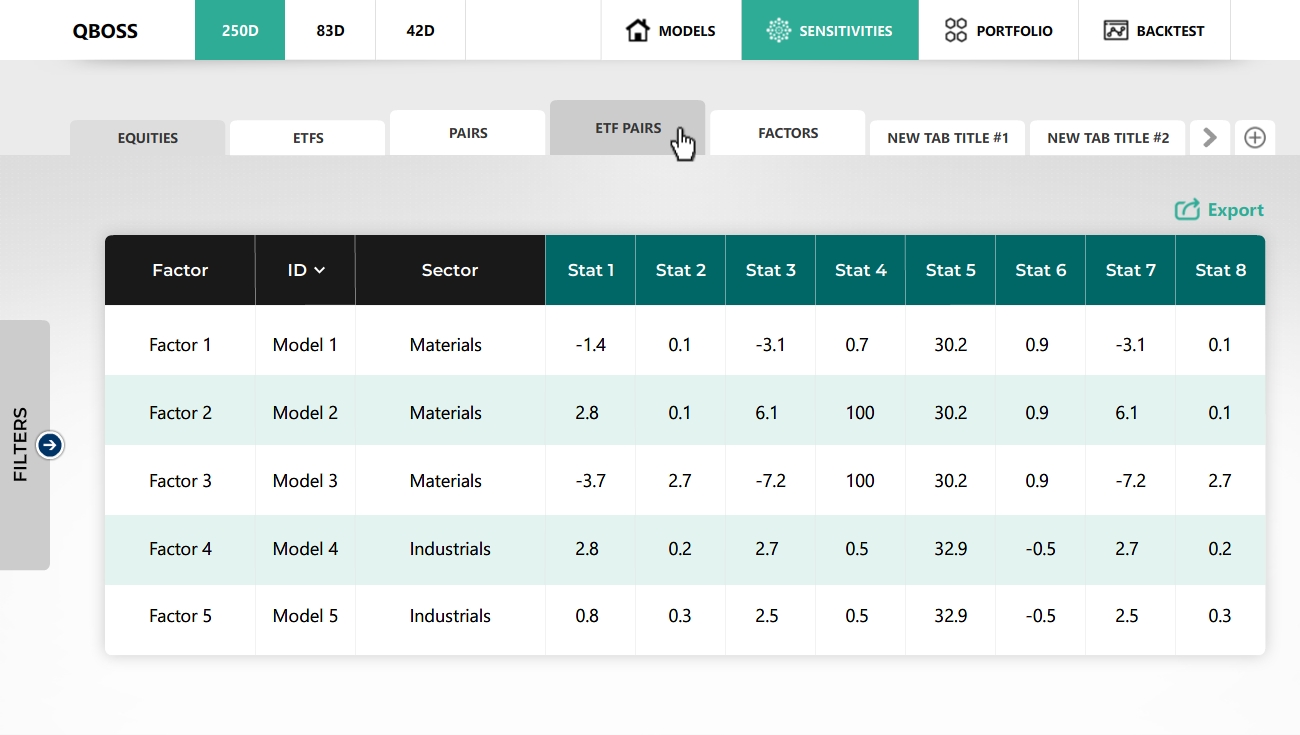Click the Portfolio four-circles icon
This screenshot has height=735, width=1300.
pos(956,30)
